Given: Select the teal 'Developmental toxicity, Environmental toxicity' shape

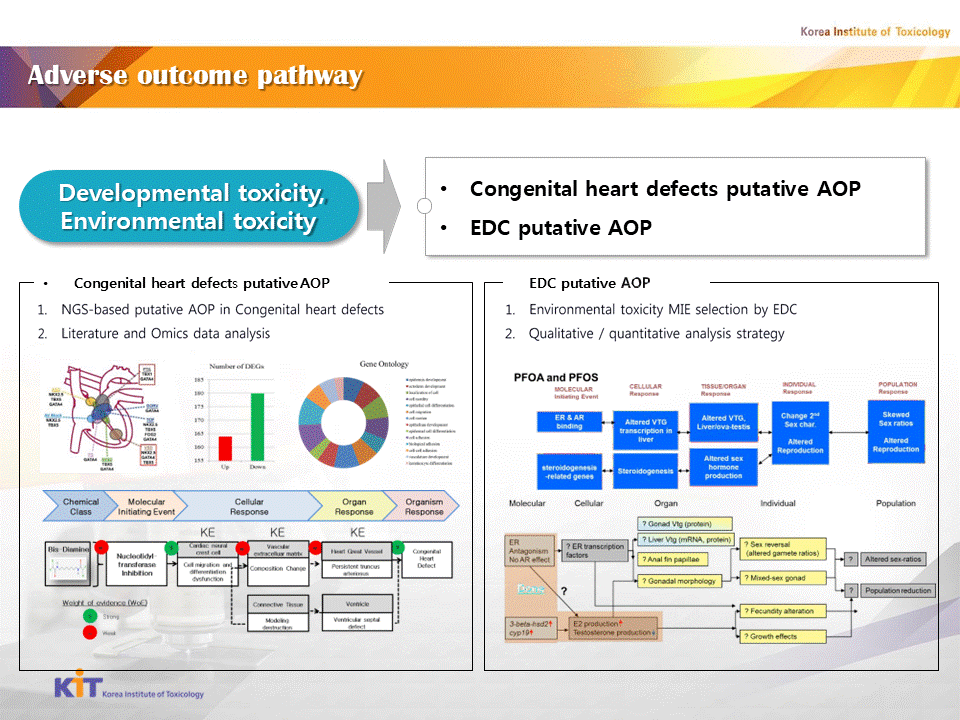Looking at the screenshot, I should (x=189, y=206).
